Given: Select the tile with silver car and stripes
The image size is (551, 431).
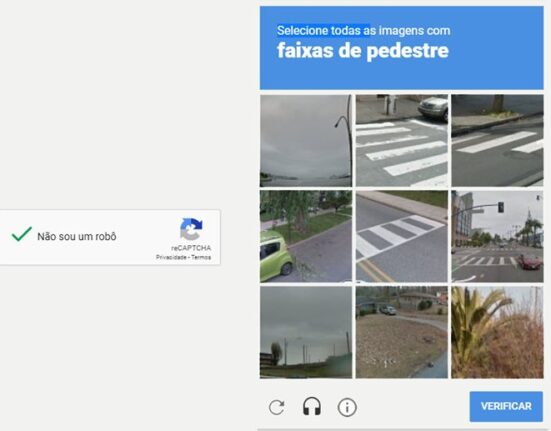Looking at the screenshot, I should 402,141.
